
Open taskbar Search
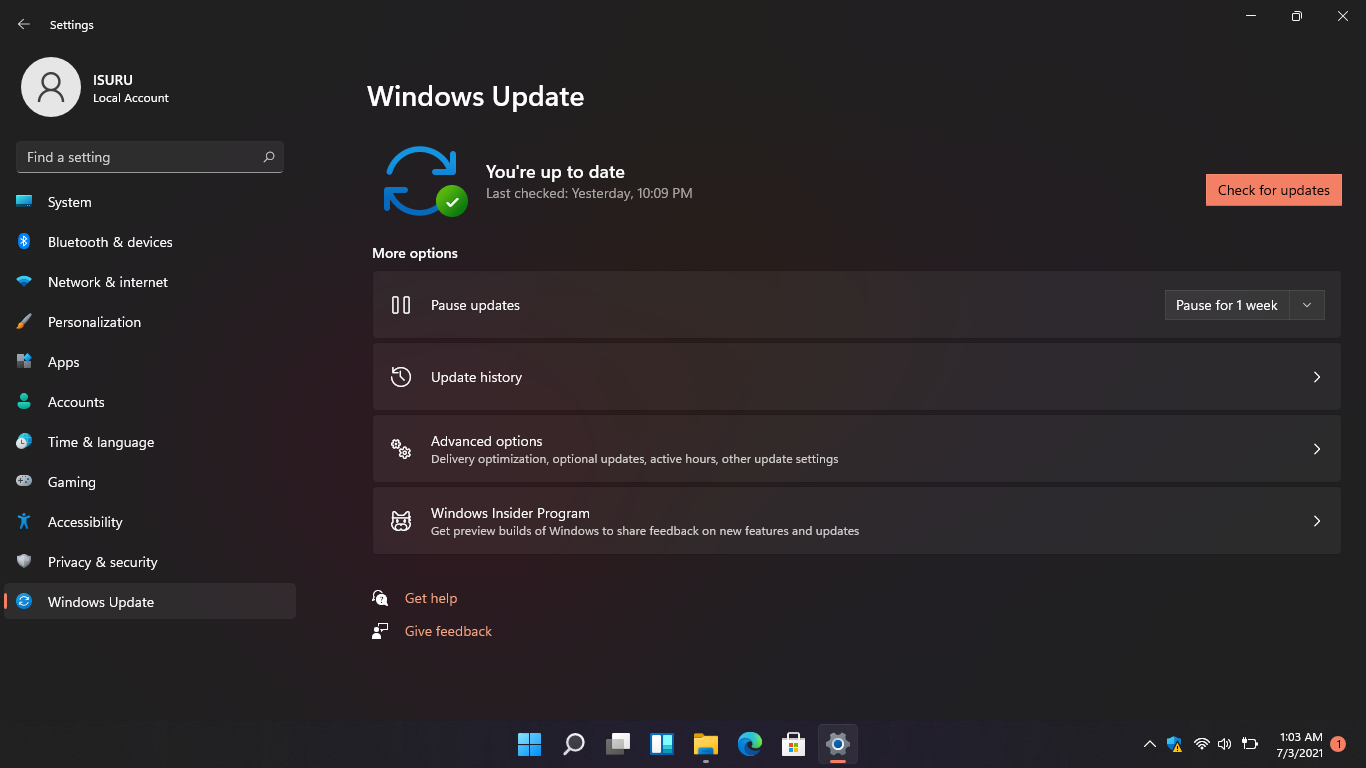point(574,744)
